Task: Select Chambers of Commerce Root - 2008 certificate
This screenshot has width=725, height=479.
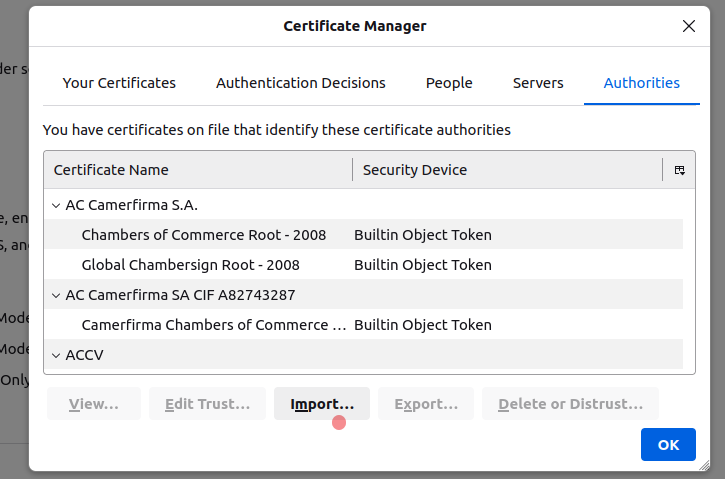Action: [204, 235]
